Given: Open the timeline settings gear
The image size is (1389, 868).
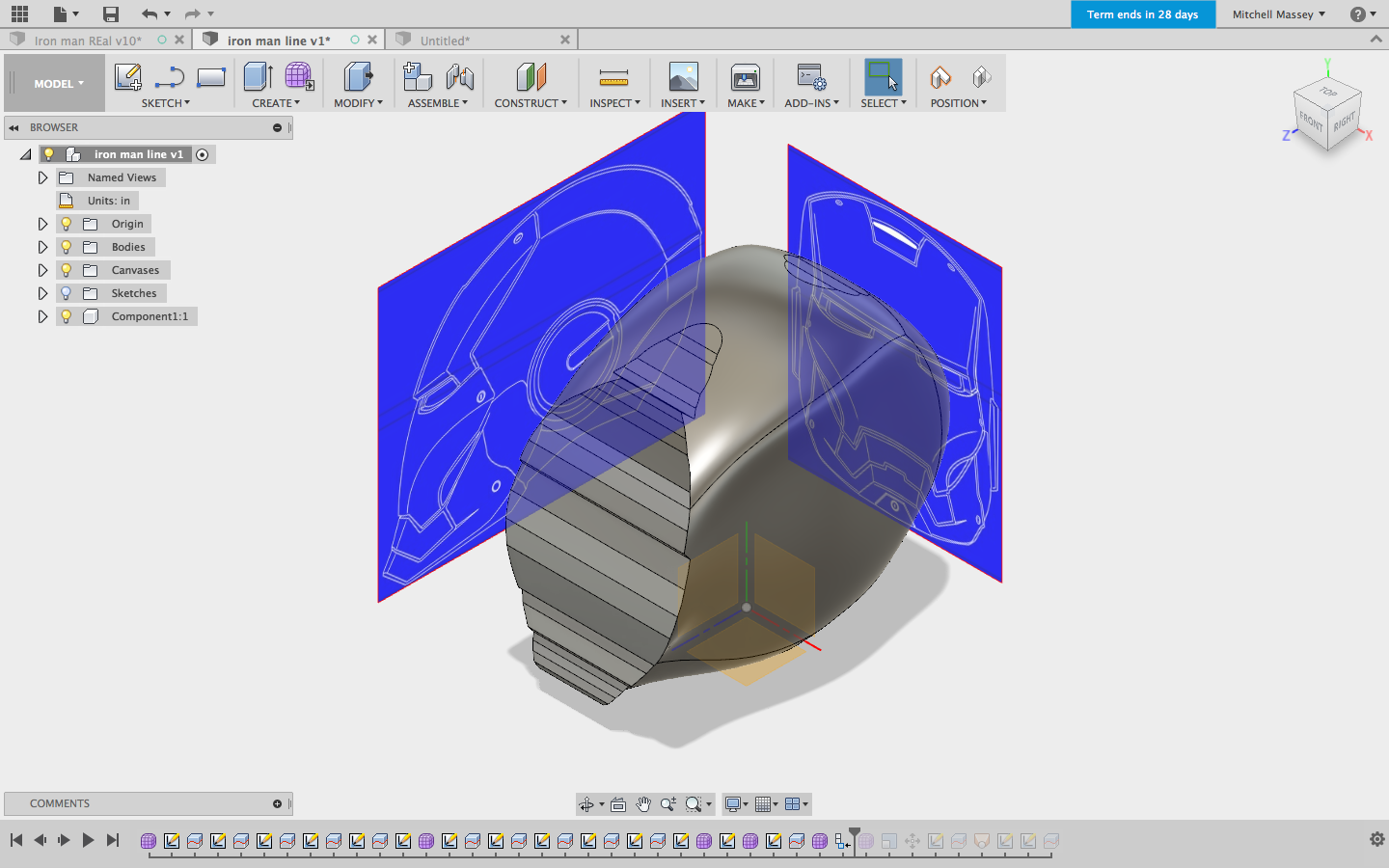Looking at the screenshot, I should point(1377,839).
